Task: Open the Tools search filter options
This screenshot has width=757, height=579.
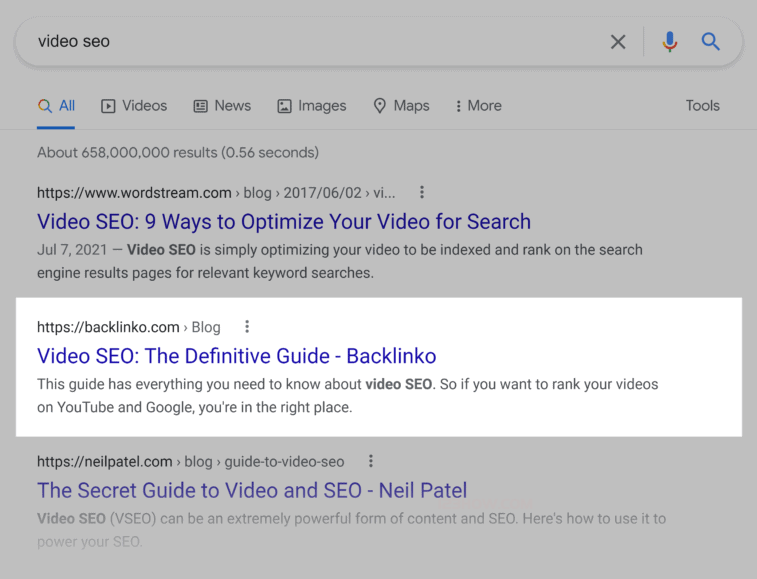Action: (702, 106)
